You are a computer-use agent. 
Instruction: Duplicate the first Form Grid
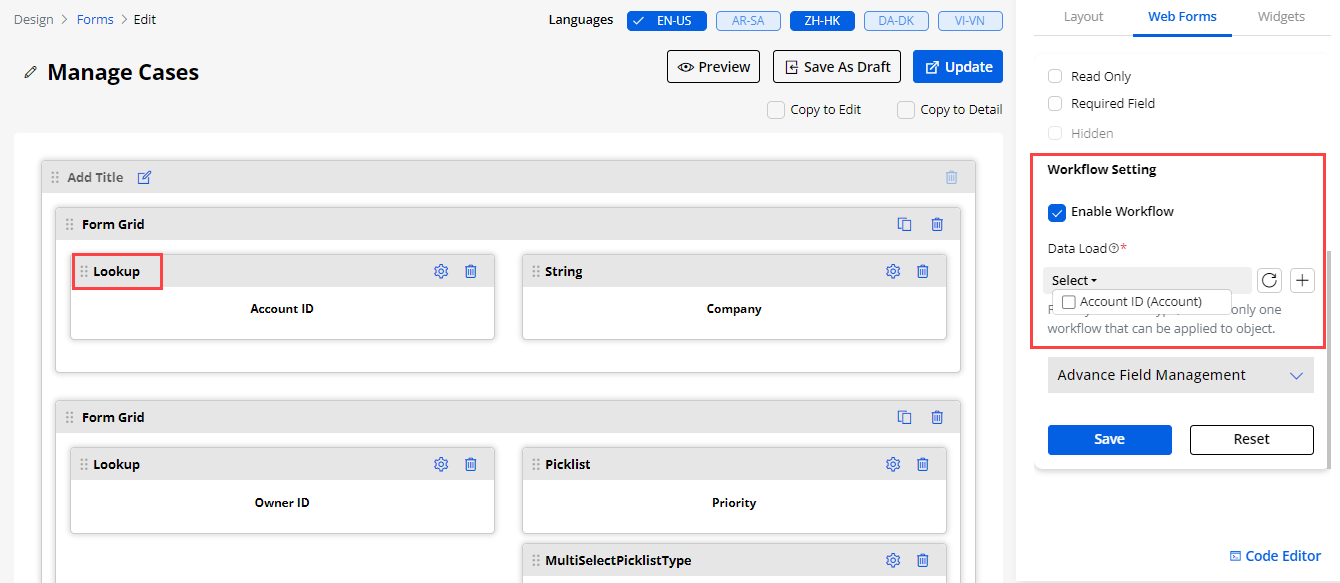(904, 224)
